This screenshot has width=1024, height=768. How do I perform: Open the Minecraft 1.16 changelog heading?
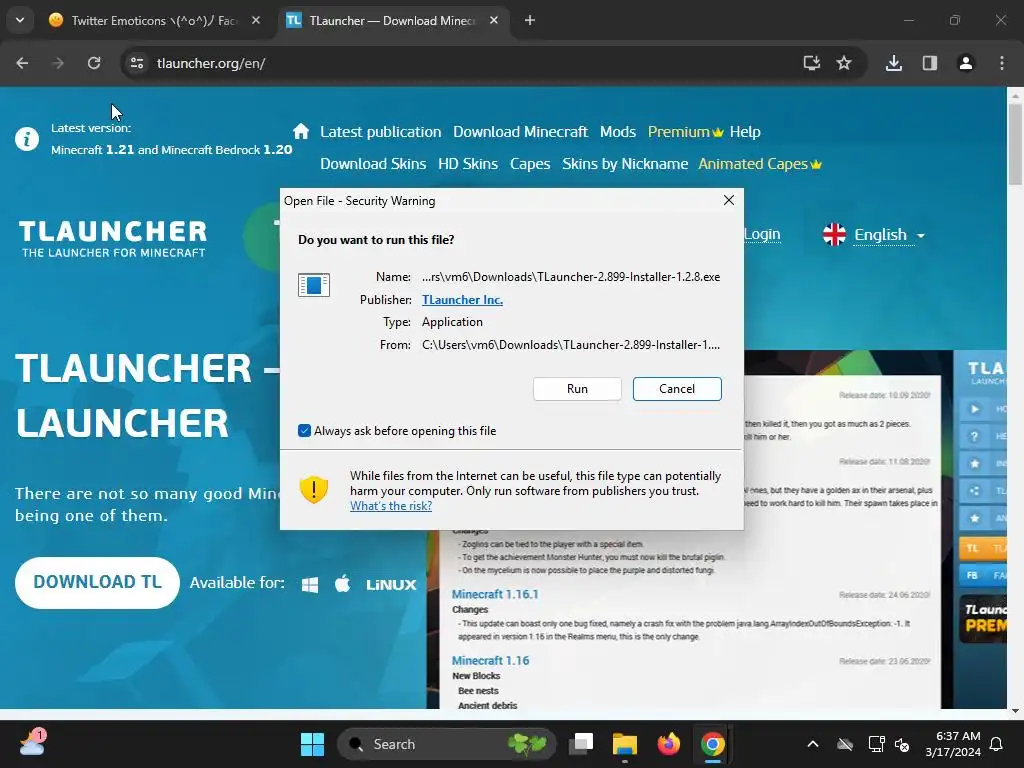tap(490, 661)
